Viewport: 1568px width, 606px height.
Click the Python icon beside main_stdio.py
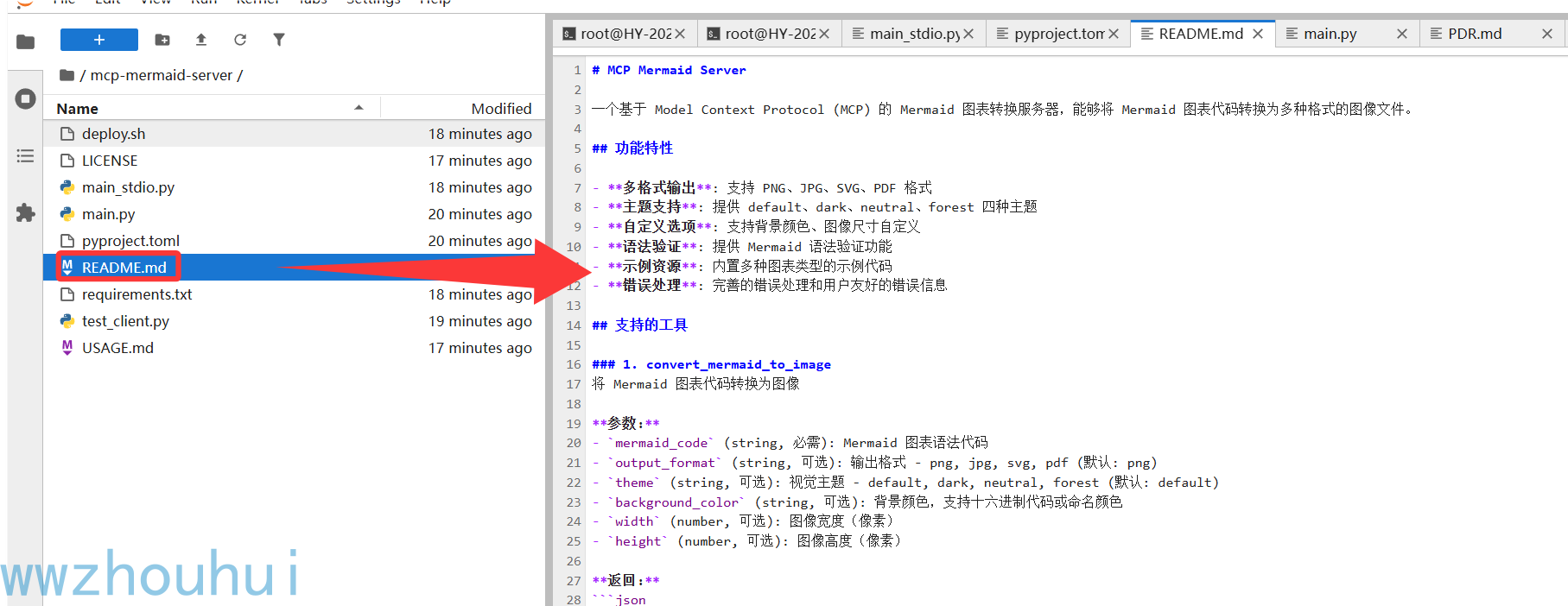67,187
